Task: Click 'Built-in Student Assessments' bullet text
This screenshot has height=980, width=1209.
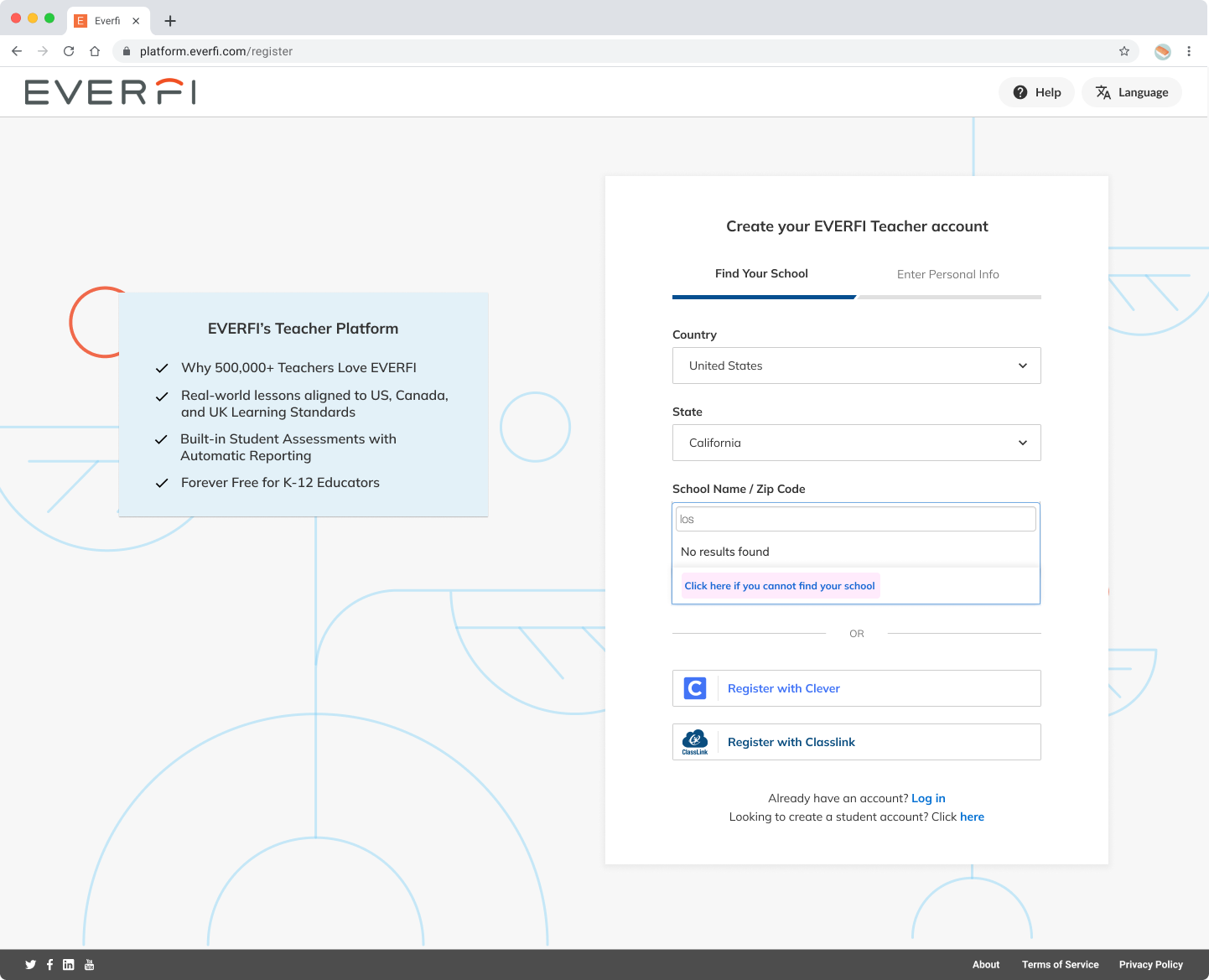Action: point(288,447)
